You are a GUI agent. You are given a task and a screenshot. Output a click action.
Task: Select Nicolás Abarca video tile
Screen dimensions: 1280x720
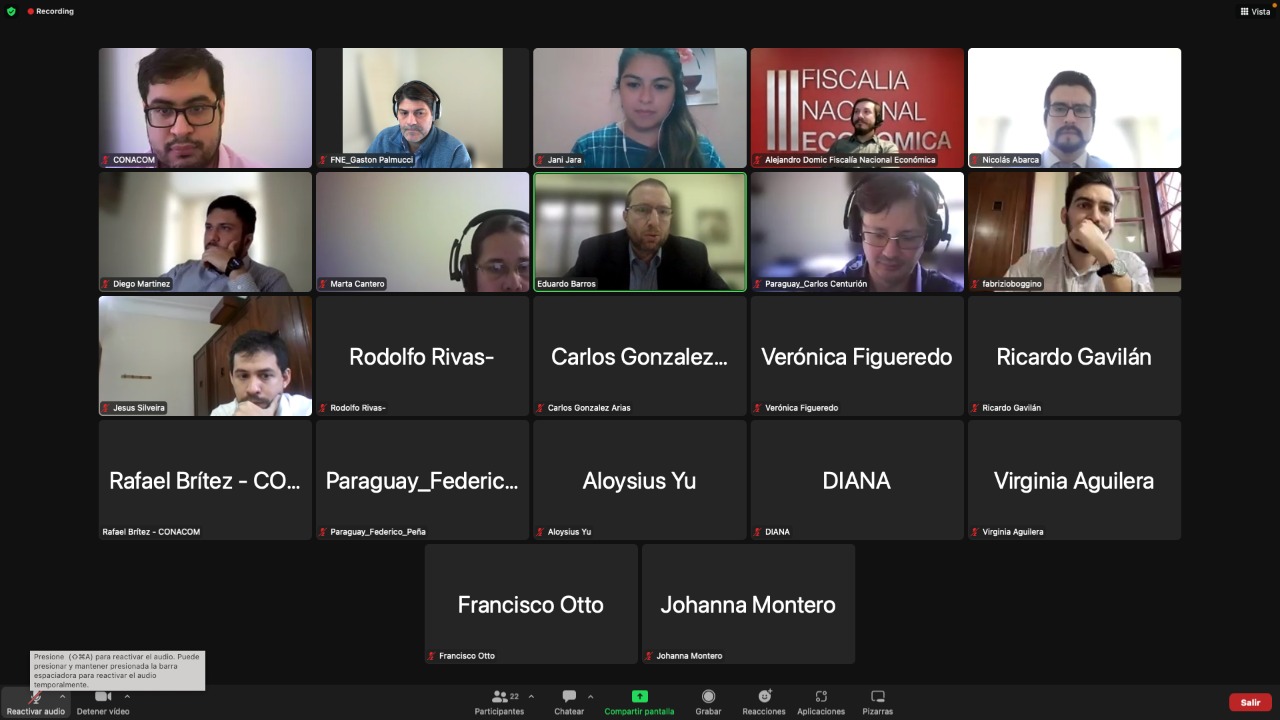(1074, 108)
